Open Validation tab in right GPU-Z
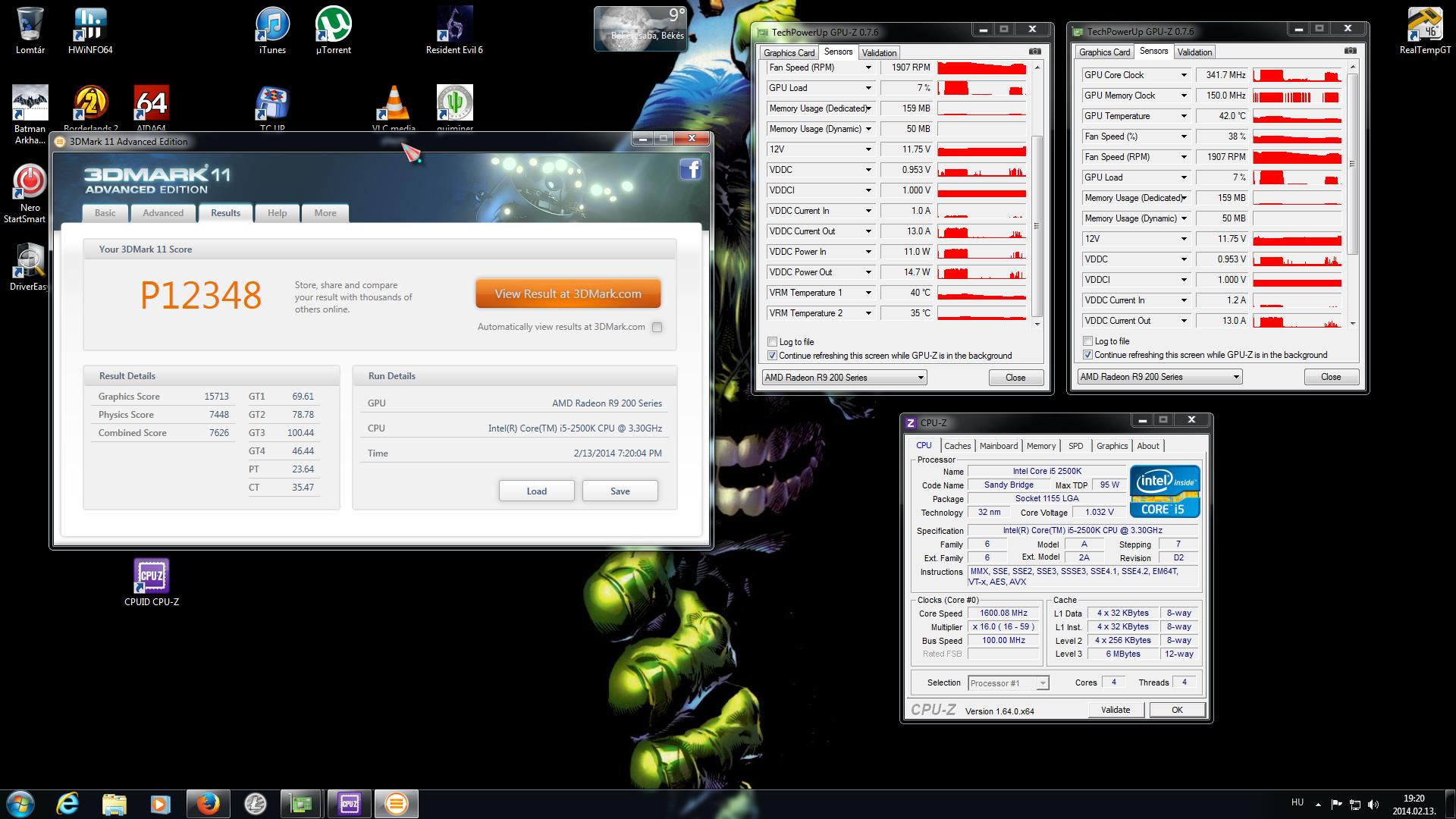 coord(1194,52)
